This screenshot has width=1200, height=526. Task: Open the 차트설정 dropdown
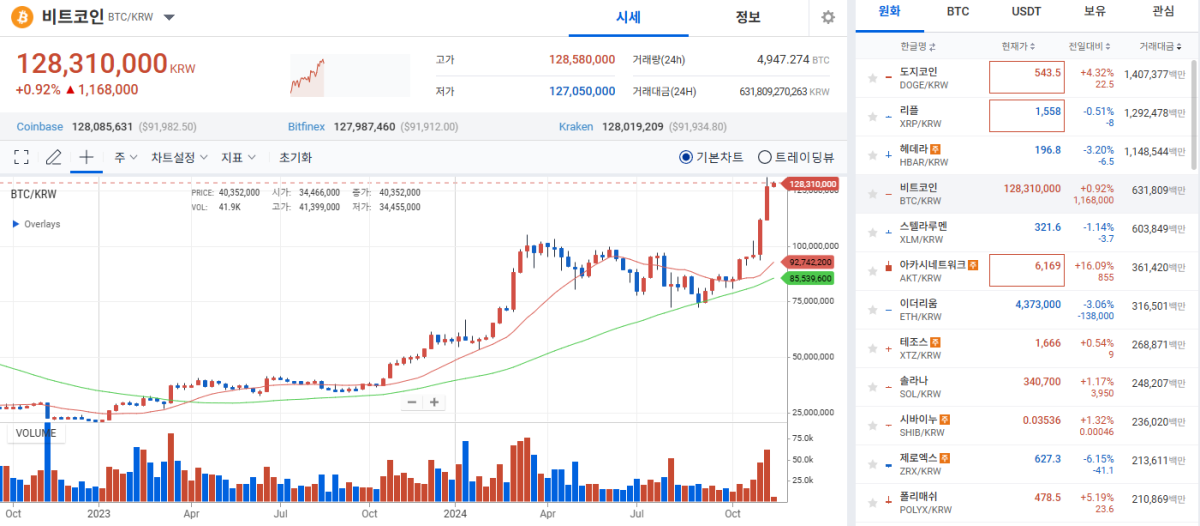pyautogui.click(x=179, y=157)
